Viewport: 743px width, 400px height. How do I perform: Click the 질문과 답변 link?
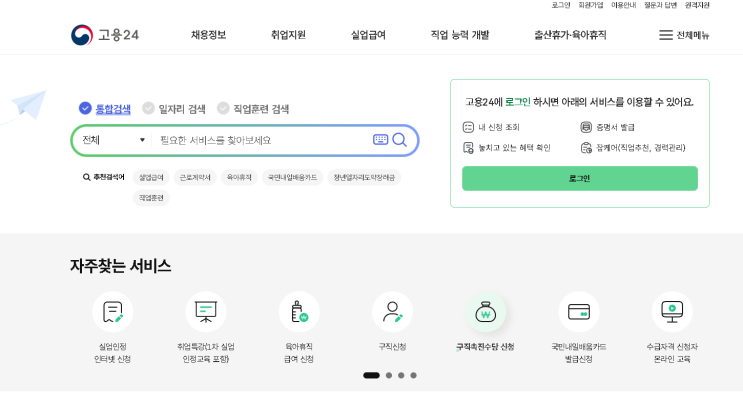pos(661,5)
